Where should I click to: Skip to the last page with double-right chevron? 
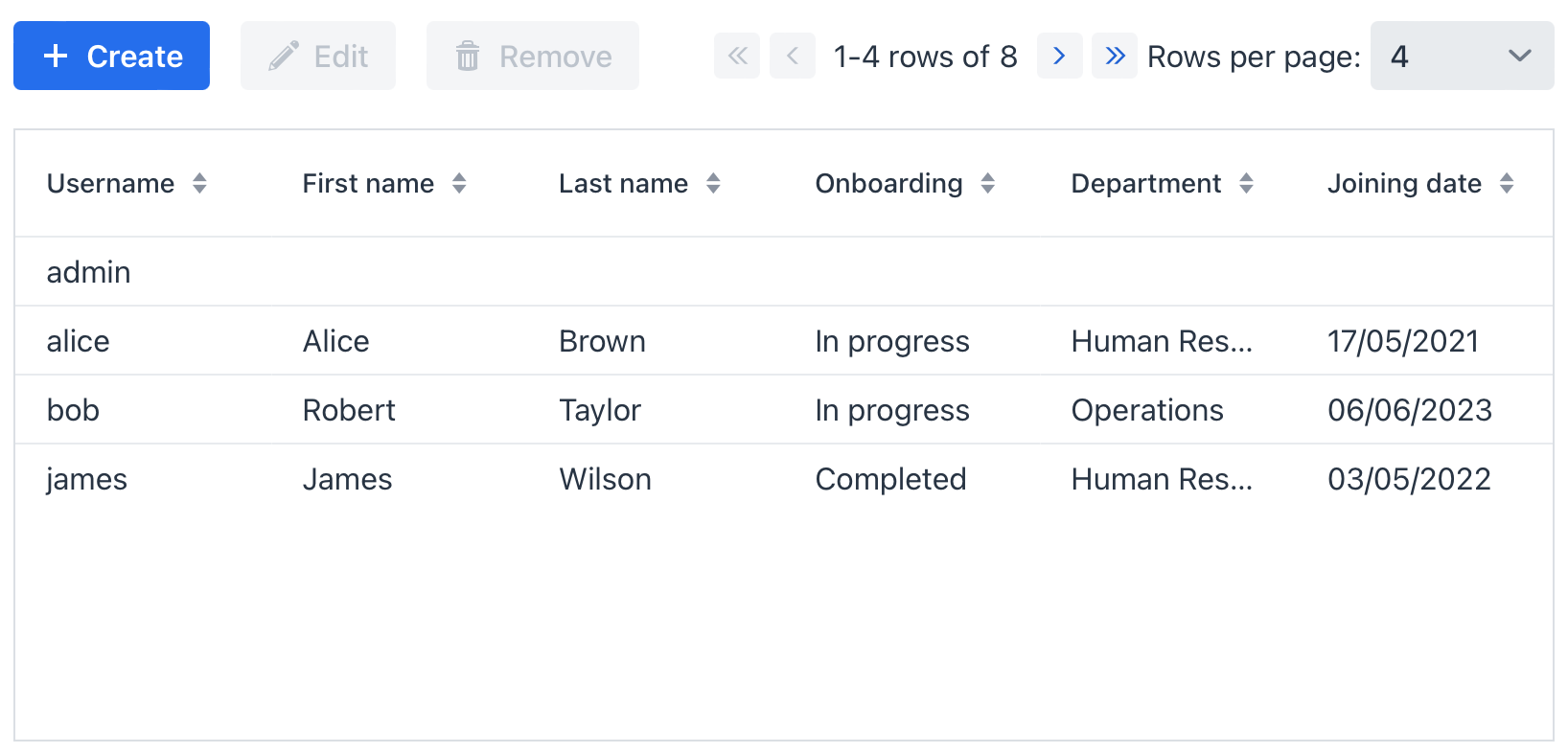[x=1115, y=56]
